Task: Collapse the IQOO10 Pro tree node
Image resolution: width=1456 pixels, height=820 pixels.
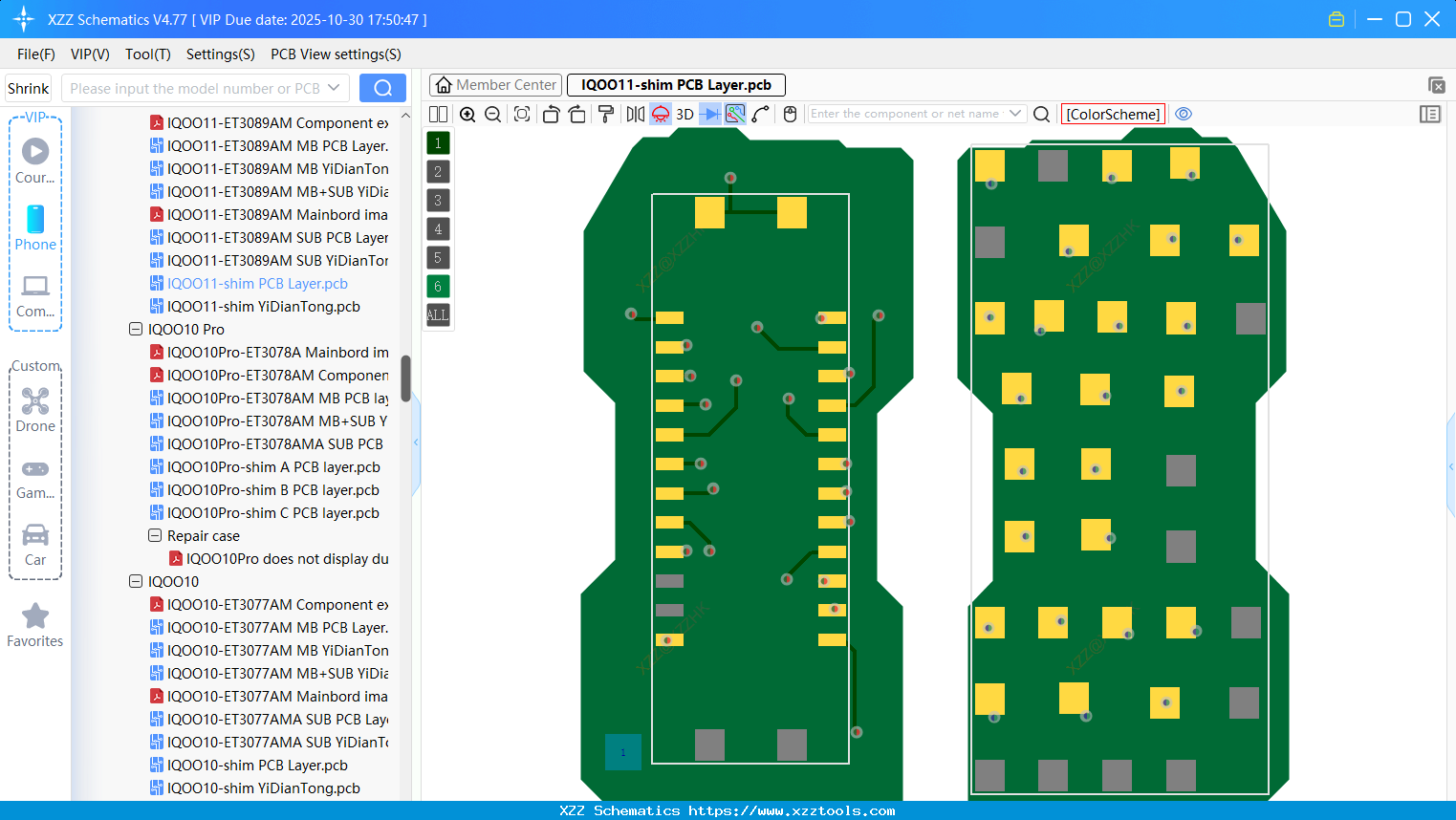Action: 136,329
